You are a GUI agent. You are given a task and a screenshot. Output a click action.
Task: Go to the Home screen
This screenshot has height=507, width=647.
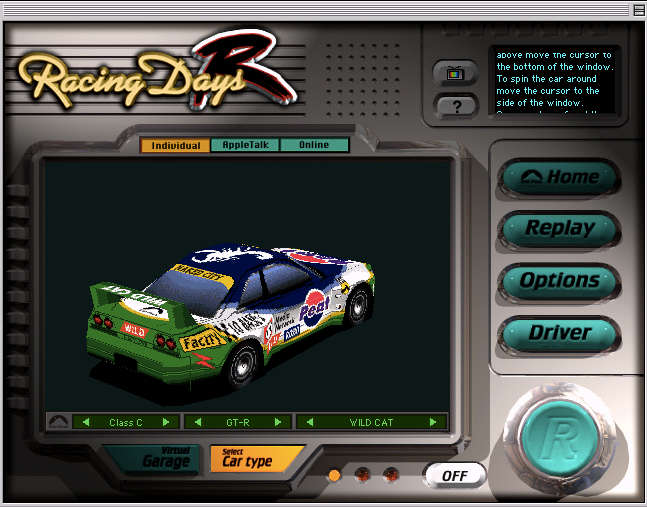tap(559, 177)
